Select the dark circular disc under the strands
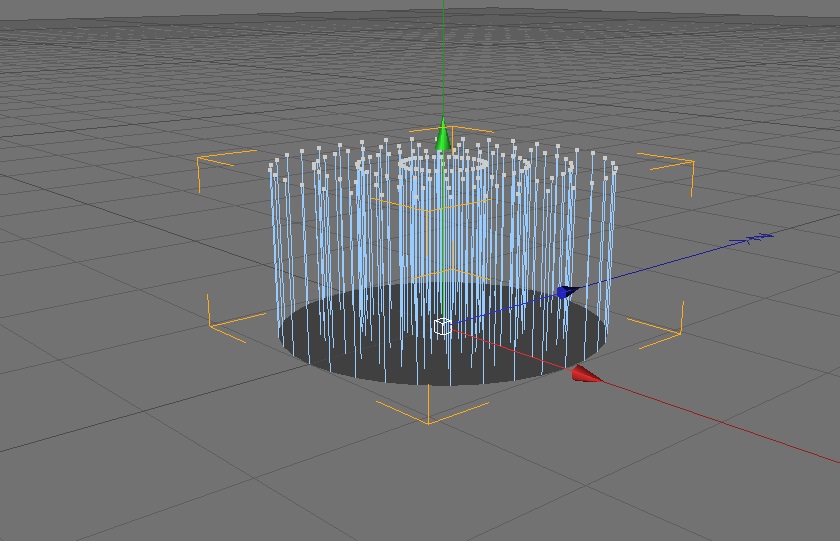The image size is (840, 541). click(x=444, y=334)
